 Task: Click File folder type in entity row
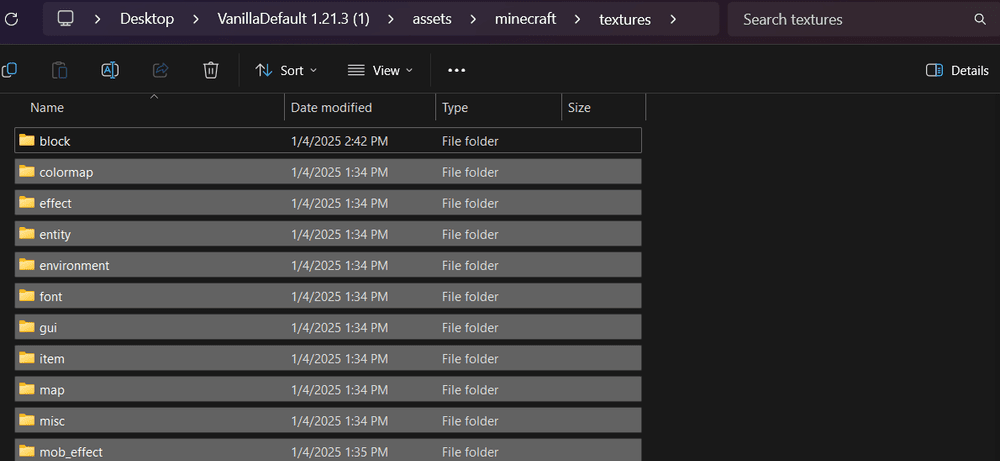point(470,235)
